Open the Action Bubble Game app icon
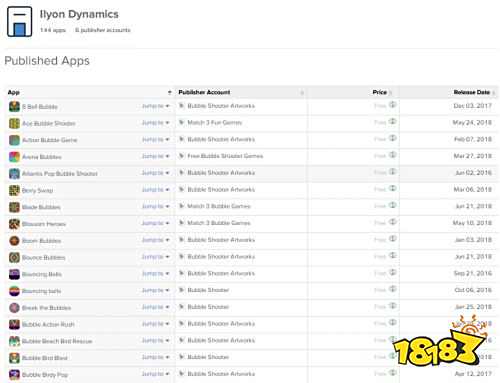The height and width of the screenshot is (383, 500). tap(14, 140)
